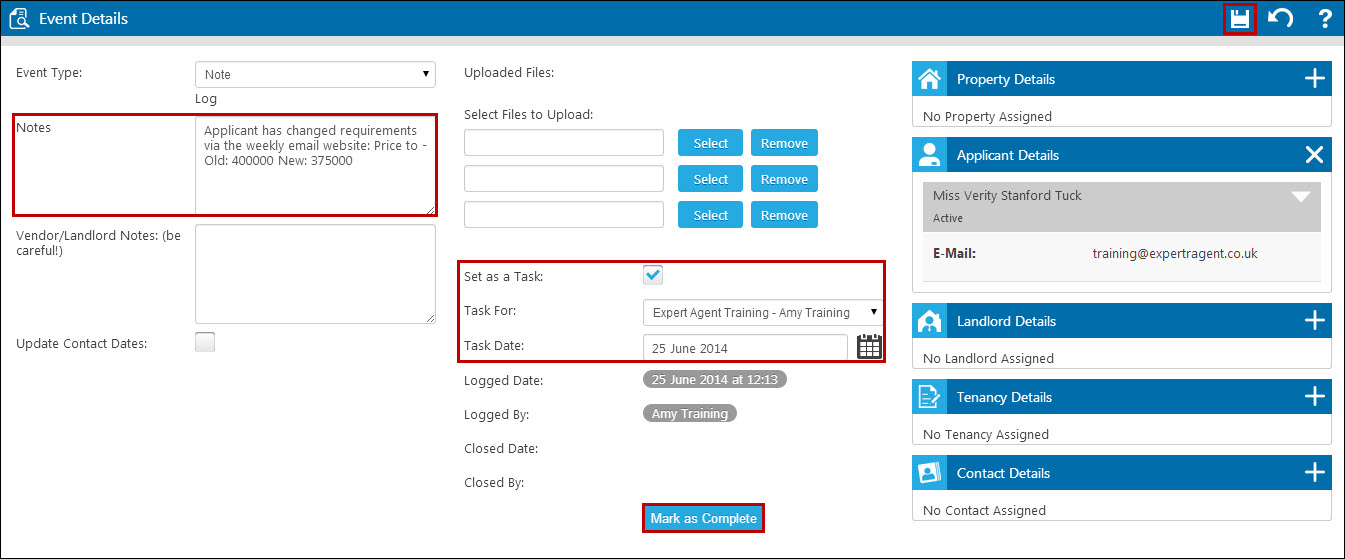
Task: Click the Applicant Details panel header
Action: coord(1122,155)
